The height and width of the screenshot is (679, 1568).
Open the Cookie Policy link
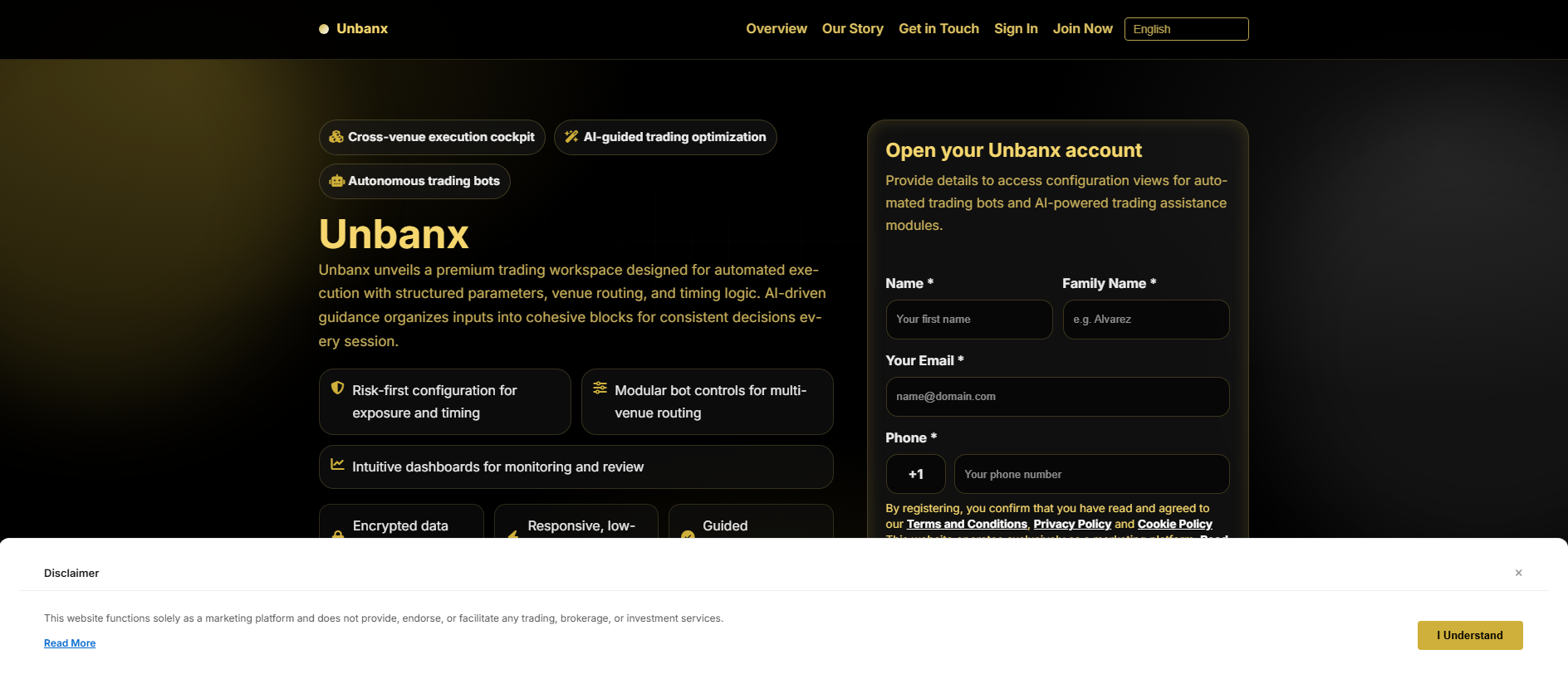coord(1175,525)
